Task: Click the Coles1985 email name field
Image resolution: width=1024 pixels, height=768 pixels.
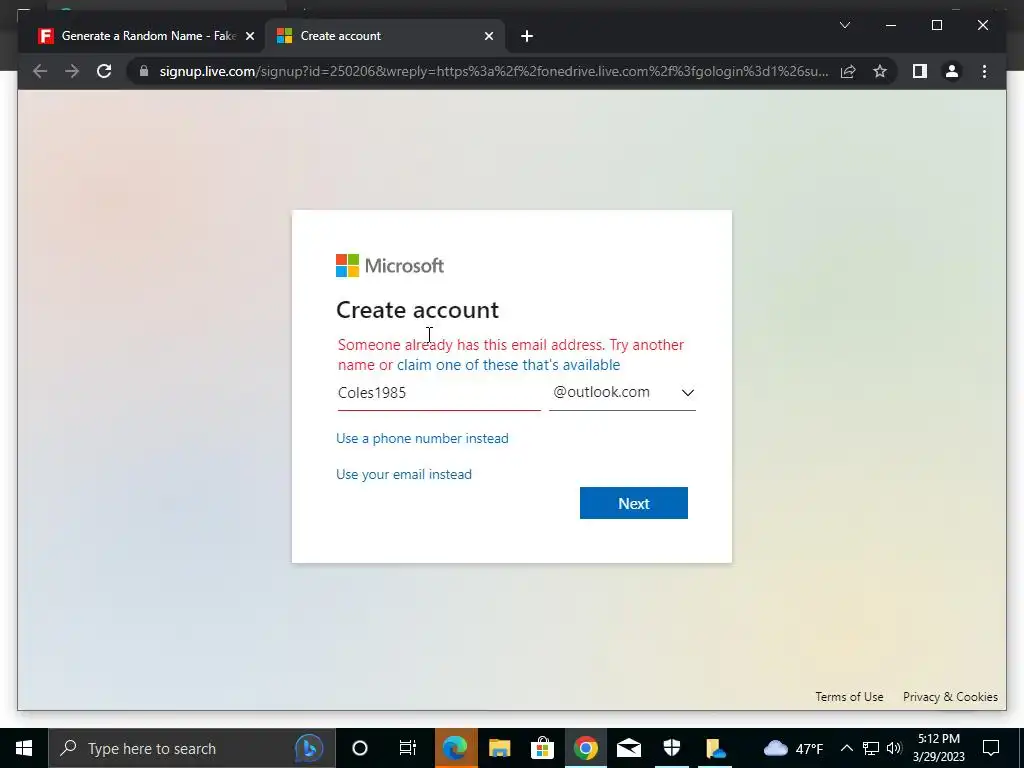Action: tap(439, 392)
